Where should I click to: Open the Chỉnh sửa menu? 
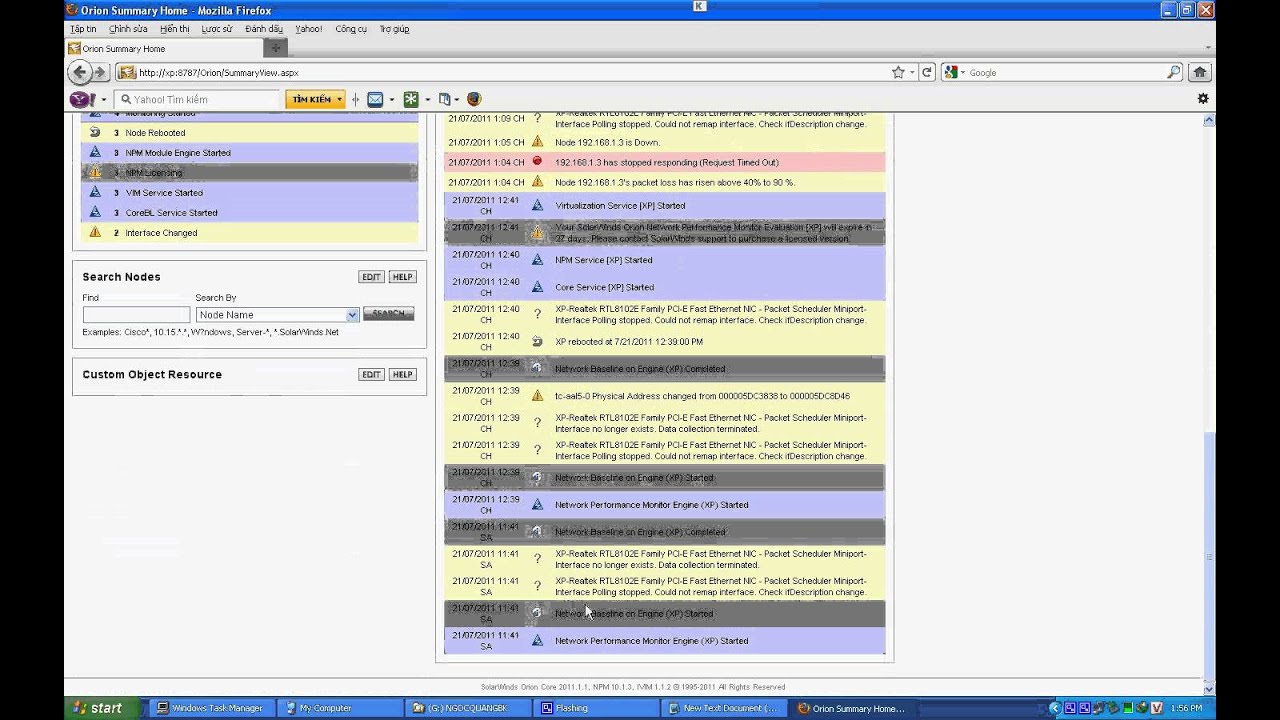(x=128, y=29)
